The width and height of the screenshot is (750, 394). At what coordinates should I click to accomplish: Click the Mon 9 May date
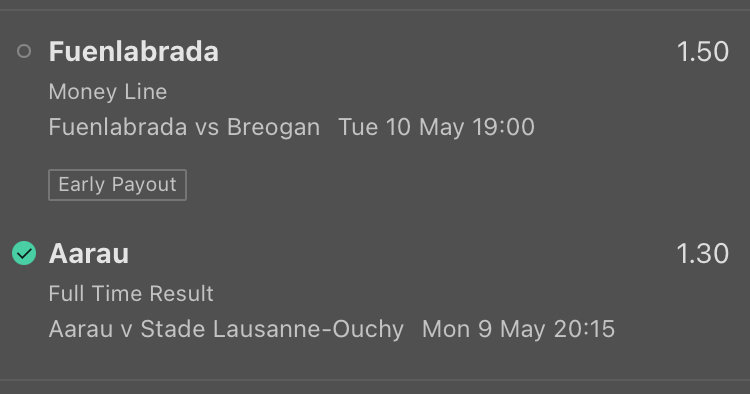pyautogui.click(x=481, y=329)
